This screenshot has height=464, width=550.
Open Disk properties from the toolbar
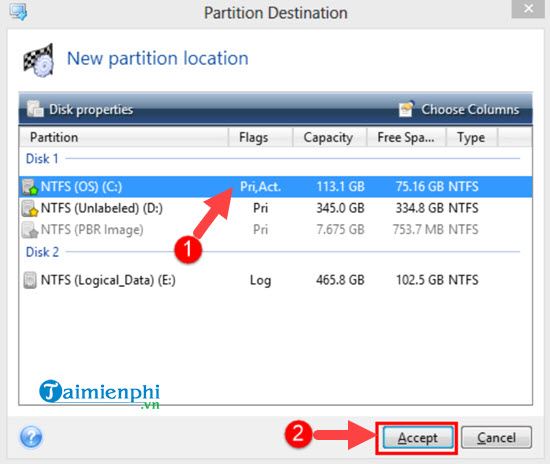point(81,109)
